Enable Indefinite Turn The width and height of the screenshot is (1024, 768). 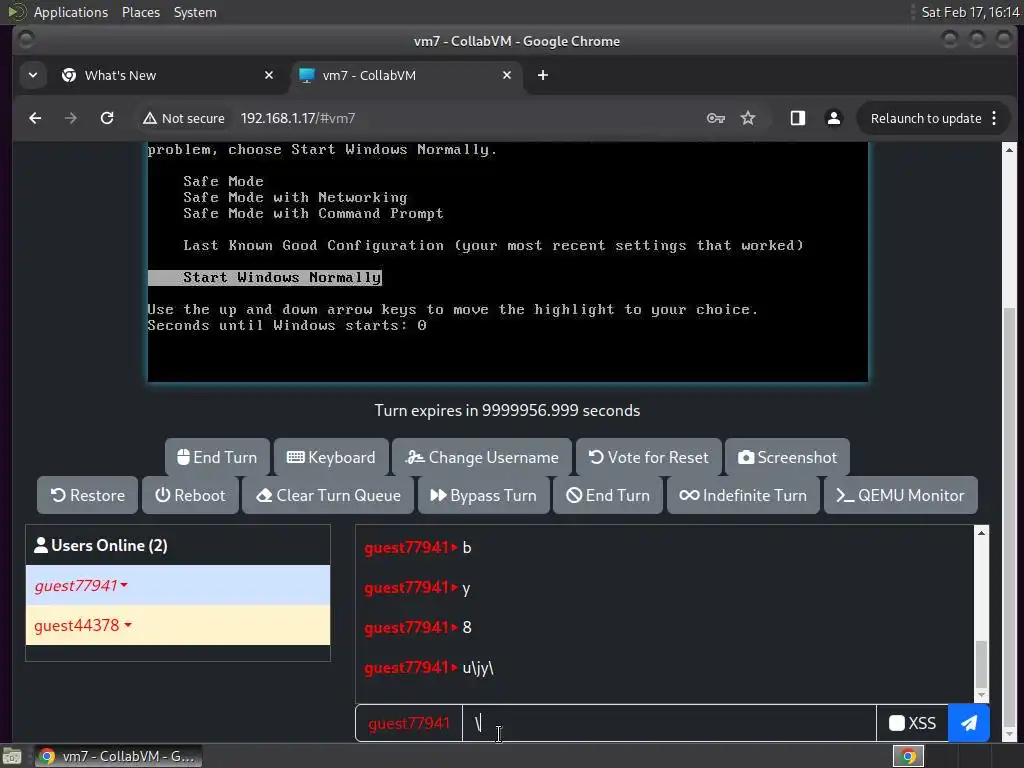[743, 495]
